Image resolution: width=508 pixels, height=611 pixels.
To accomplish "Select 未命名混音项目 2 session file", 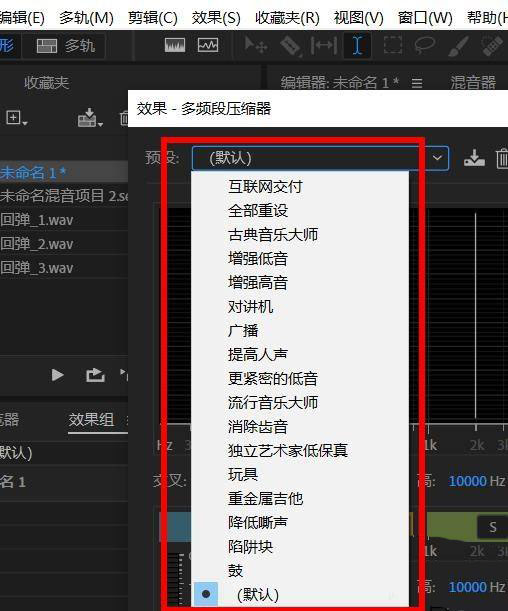I will coord(64,196).
